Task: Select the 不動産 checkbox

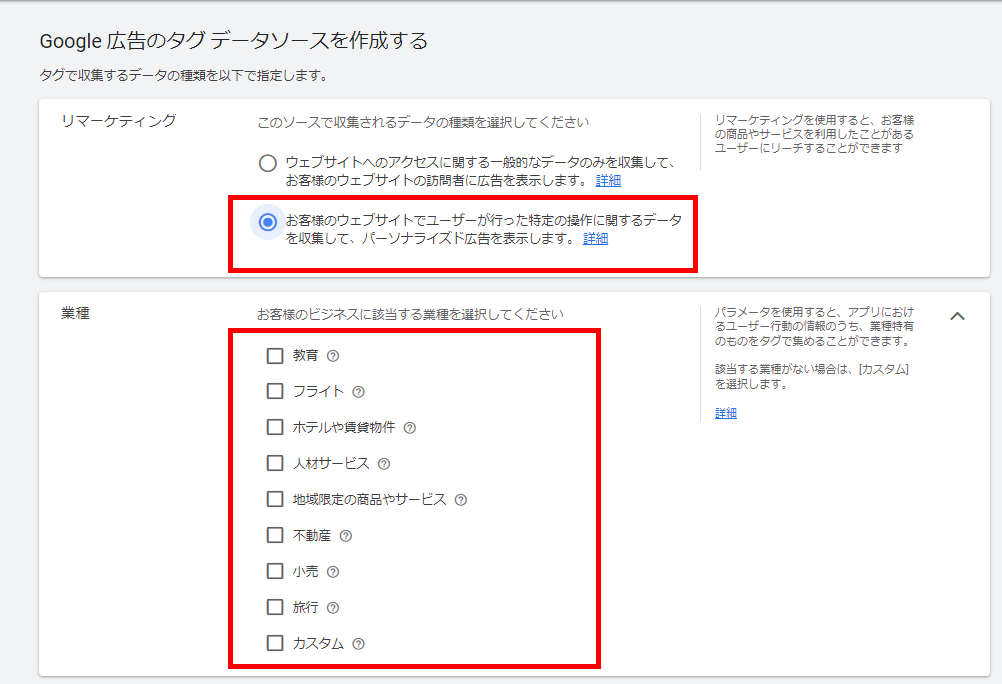Action: (x=275, y=535)
